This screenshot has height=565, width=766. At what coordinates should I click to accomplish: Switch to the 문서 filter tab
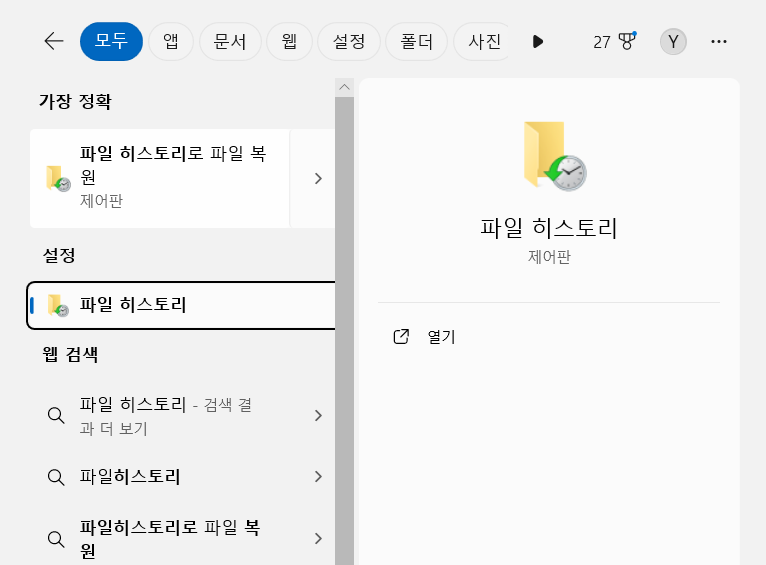[x=230, y=42]
